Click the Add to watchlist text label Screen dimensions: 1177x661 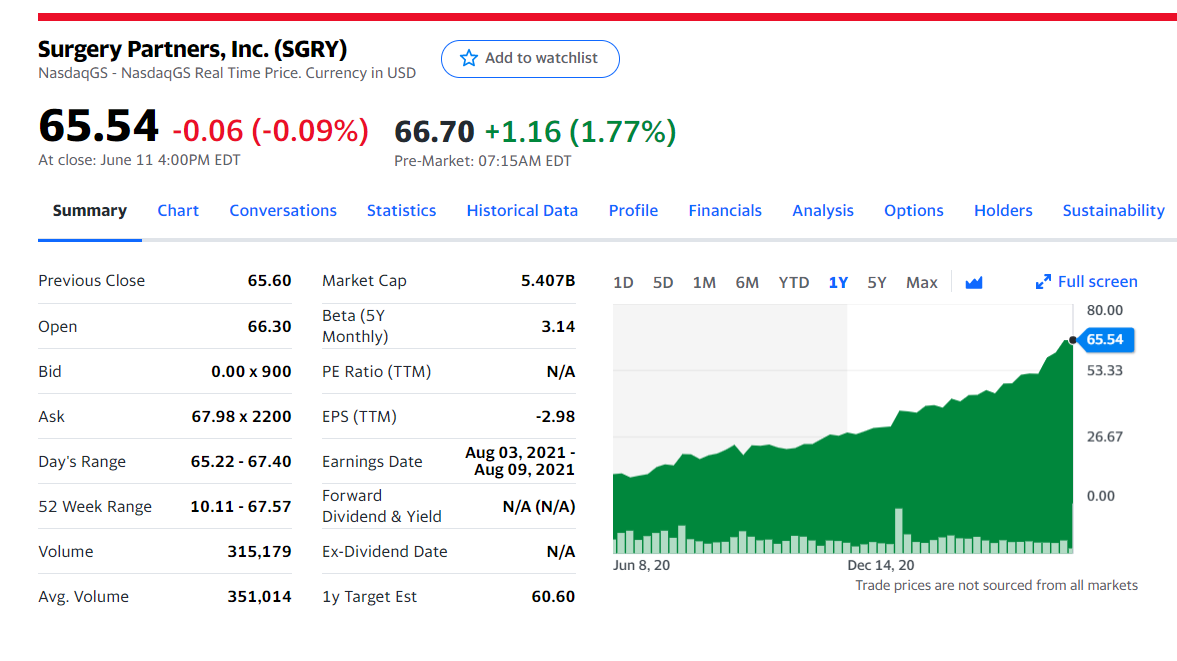coord(541,58)
